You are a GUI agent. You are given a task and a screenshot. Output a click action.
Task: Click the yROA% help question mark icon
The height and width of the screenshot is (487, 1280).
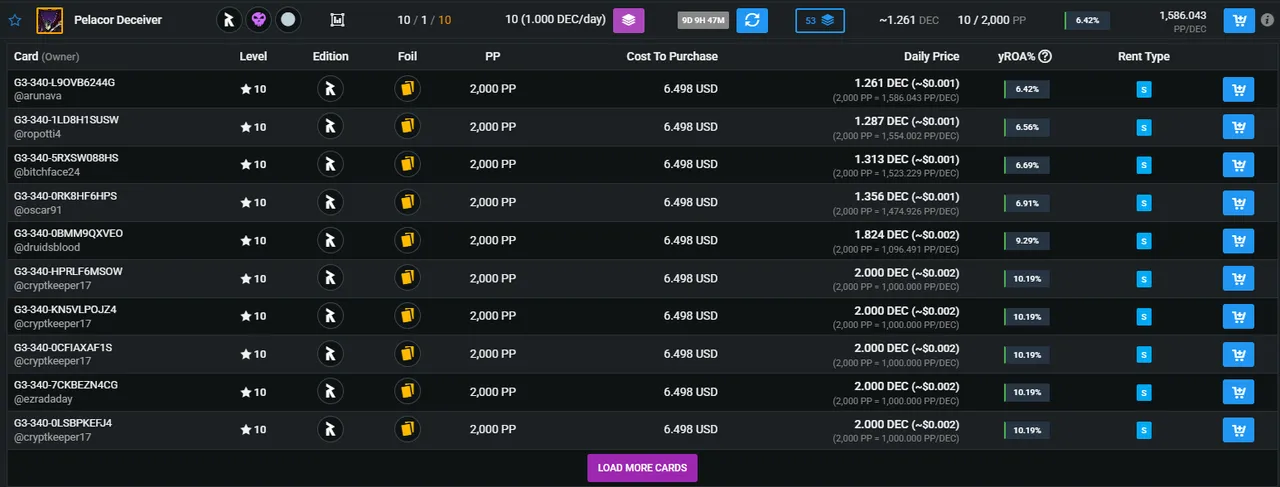click(x=1045, y=57)
